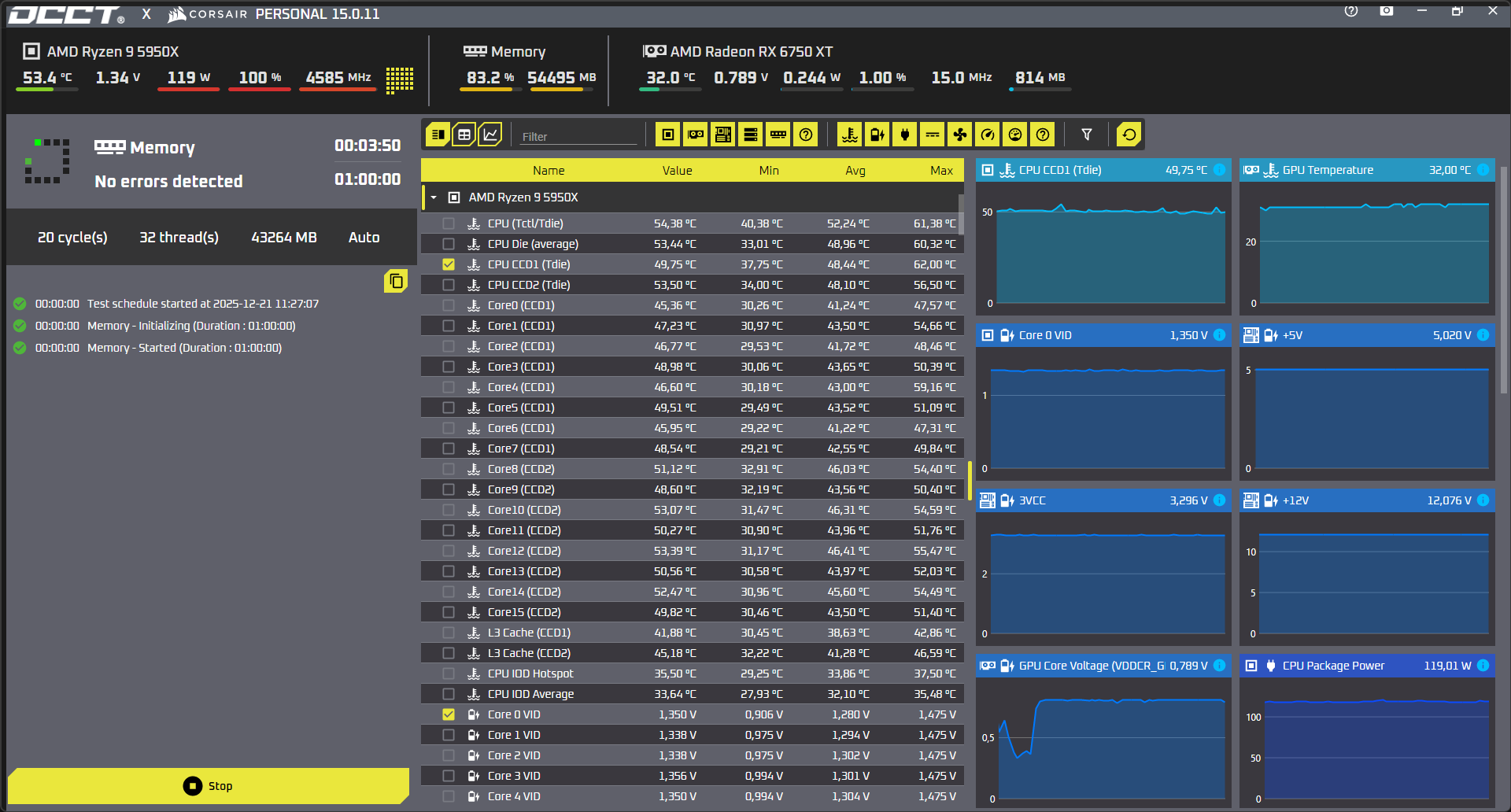Check the CPU Die (average) checkbox

tap(449, 244)
